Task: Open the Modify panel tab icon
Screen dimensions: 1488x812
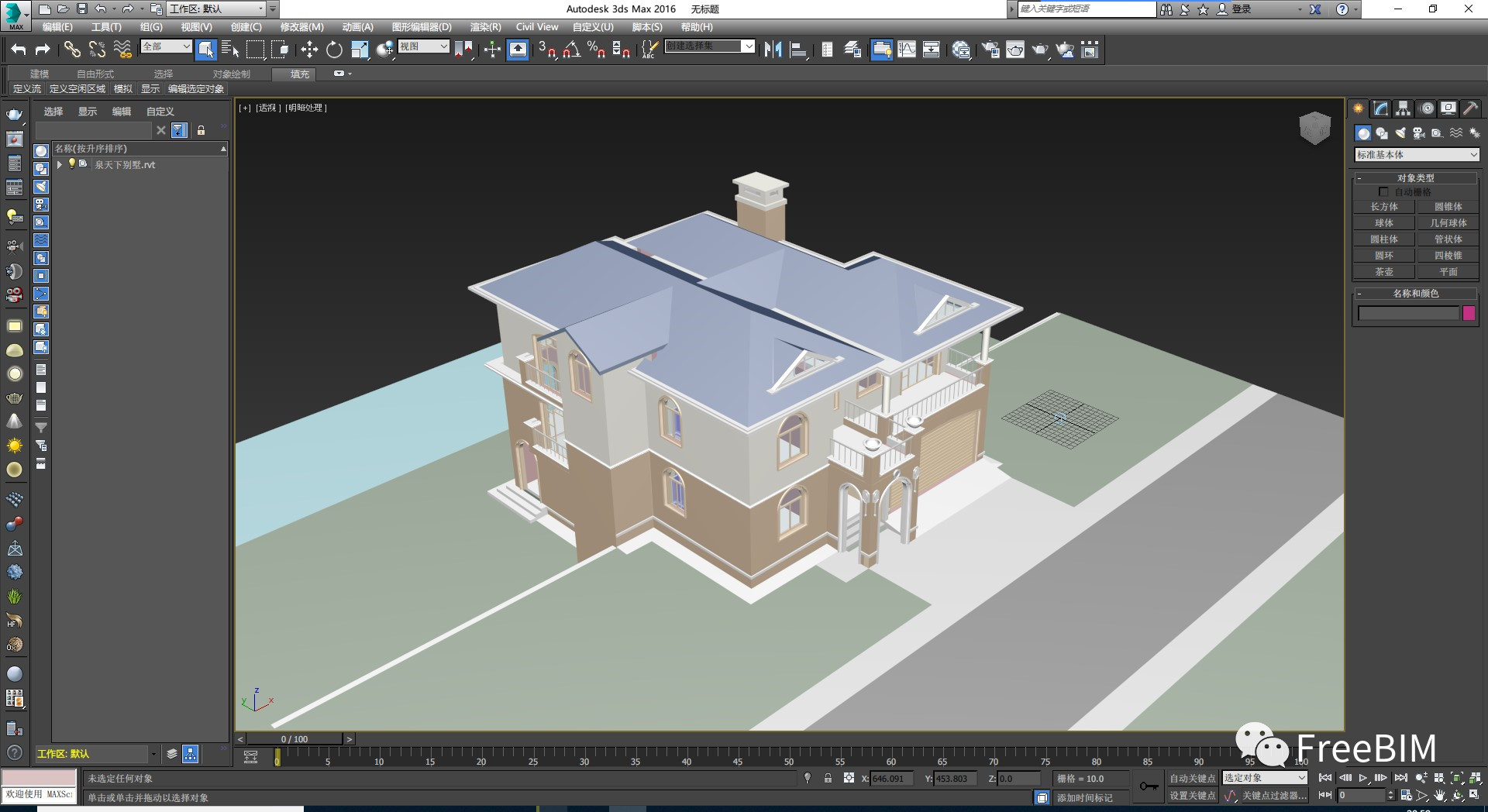Action: pyautogui.click(x=1381, y=109)
